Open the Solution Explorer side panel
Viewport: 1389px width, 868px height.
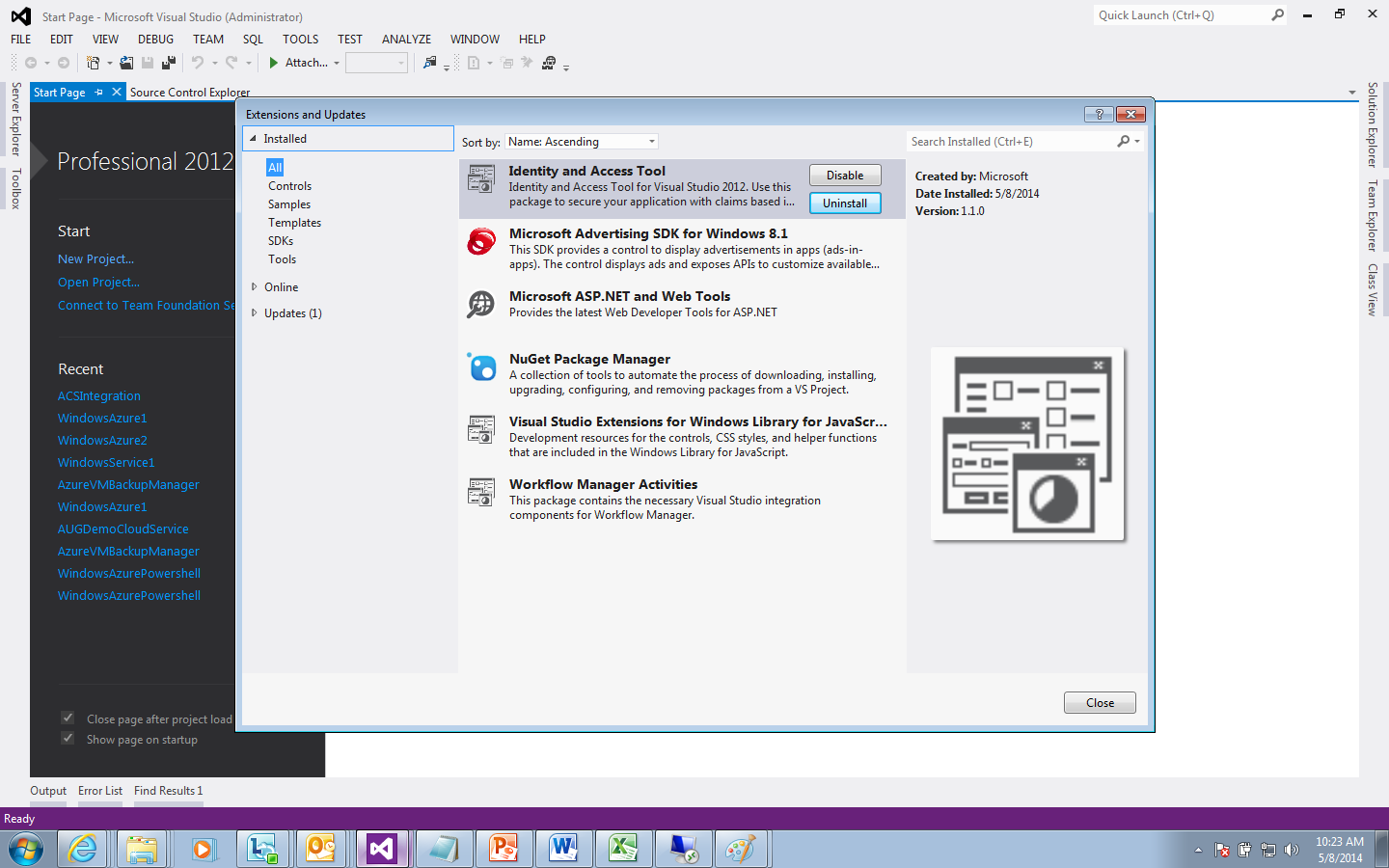(x=1373, y=124)
